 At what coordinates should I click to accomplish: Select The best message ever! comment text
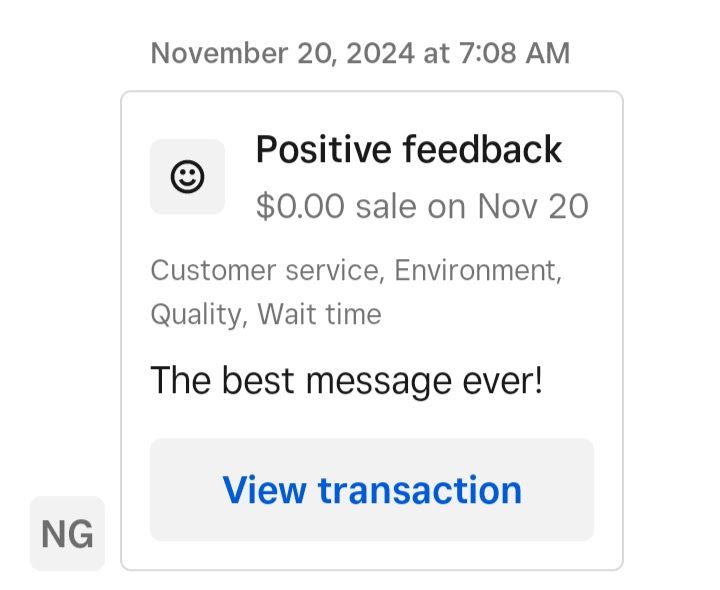(347, 381)
